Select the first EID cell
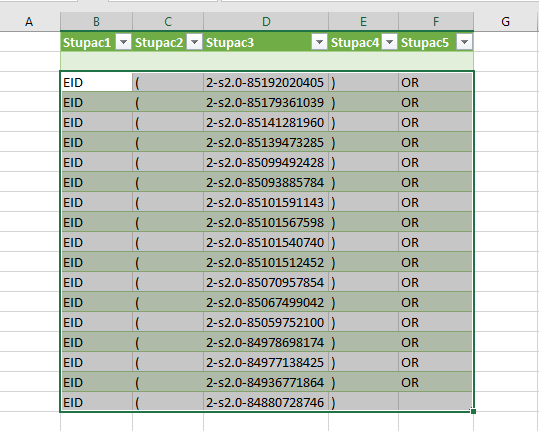The width and height of the screenshot is (539, 431). 96,82
